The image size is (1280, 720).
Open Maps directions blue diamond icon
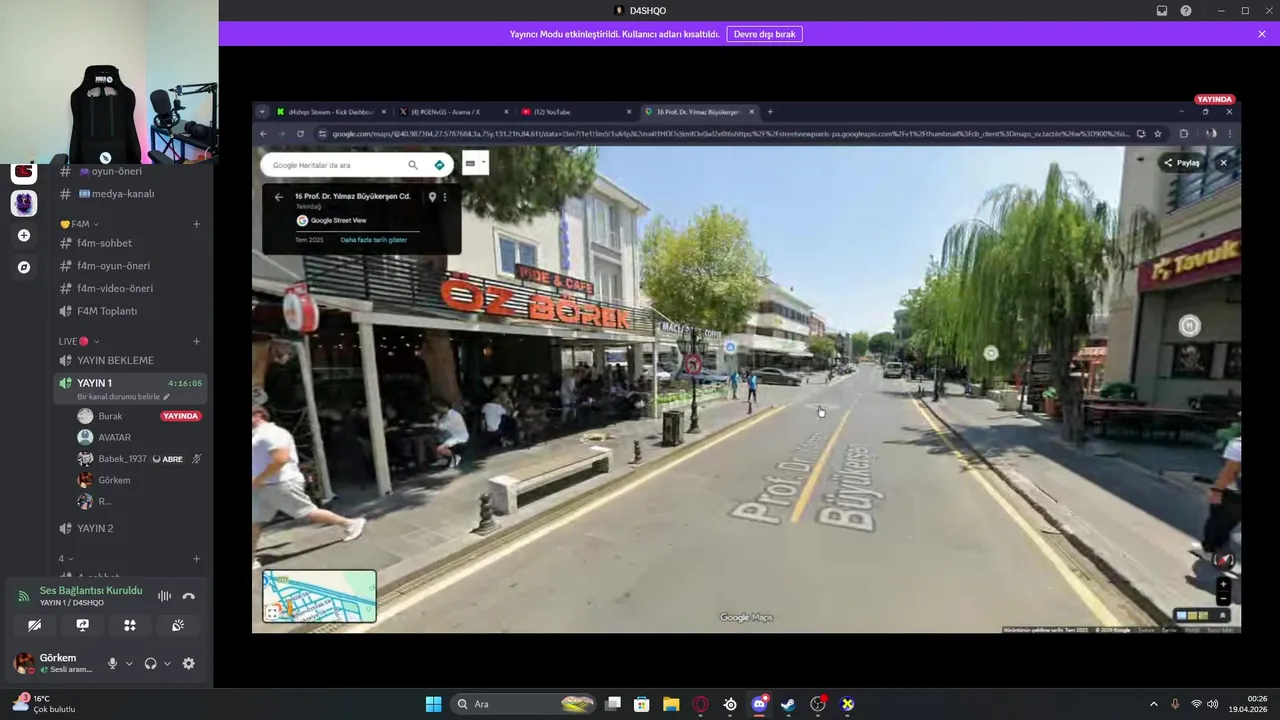tap(439, 165)
